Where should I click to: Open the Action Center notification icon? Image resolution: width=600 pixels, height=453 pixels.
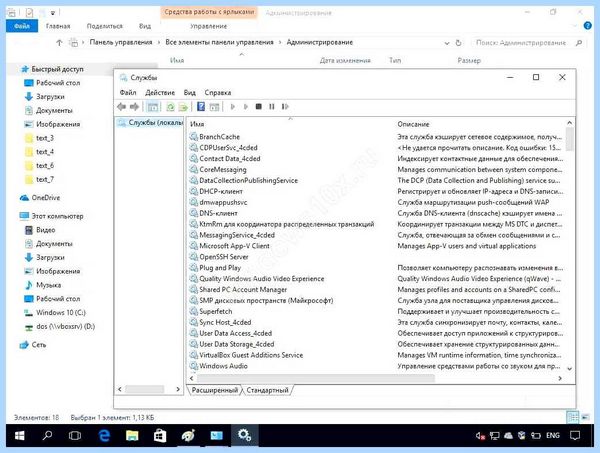tap(575, 435)
